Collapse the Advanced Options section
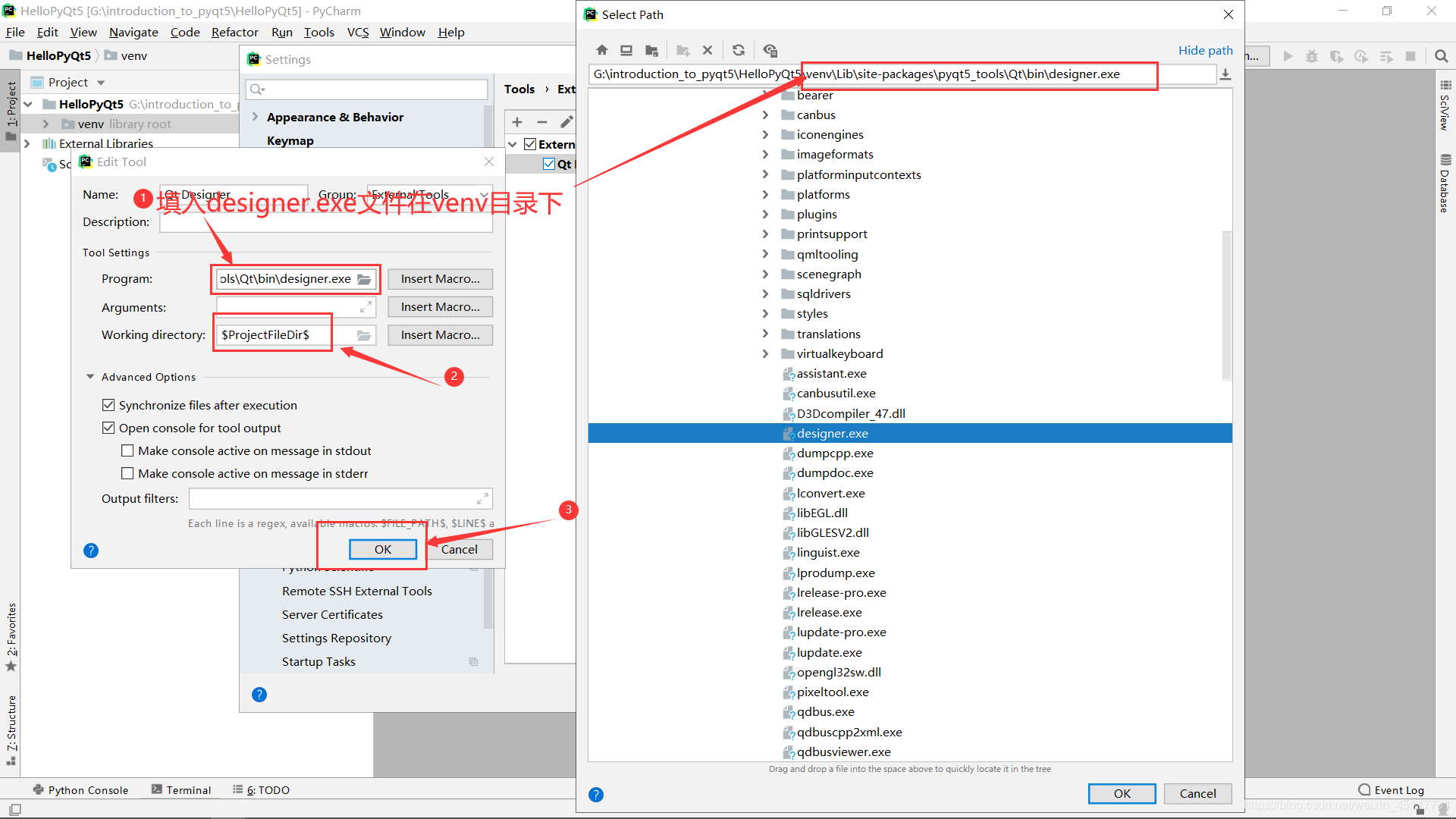 click(90, 377)
